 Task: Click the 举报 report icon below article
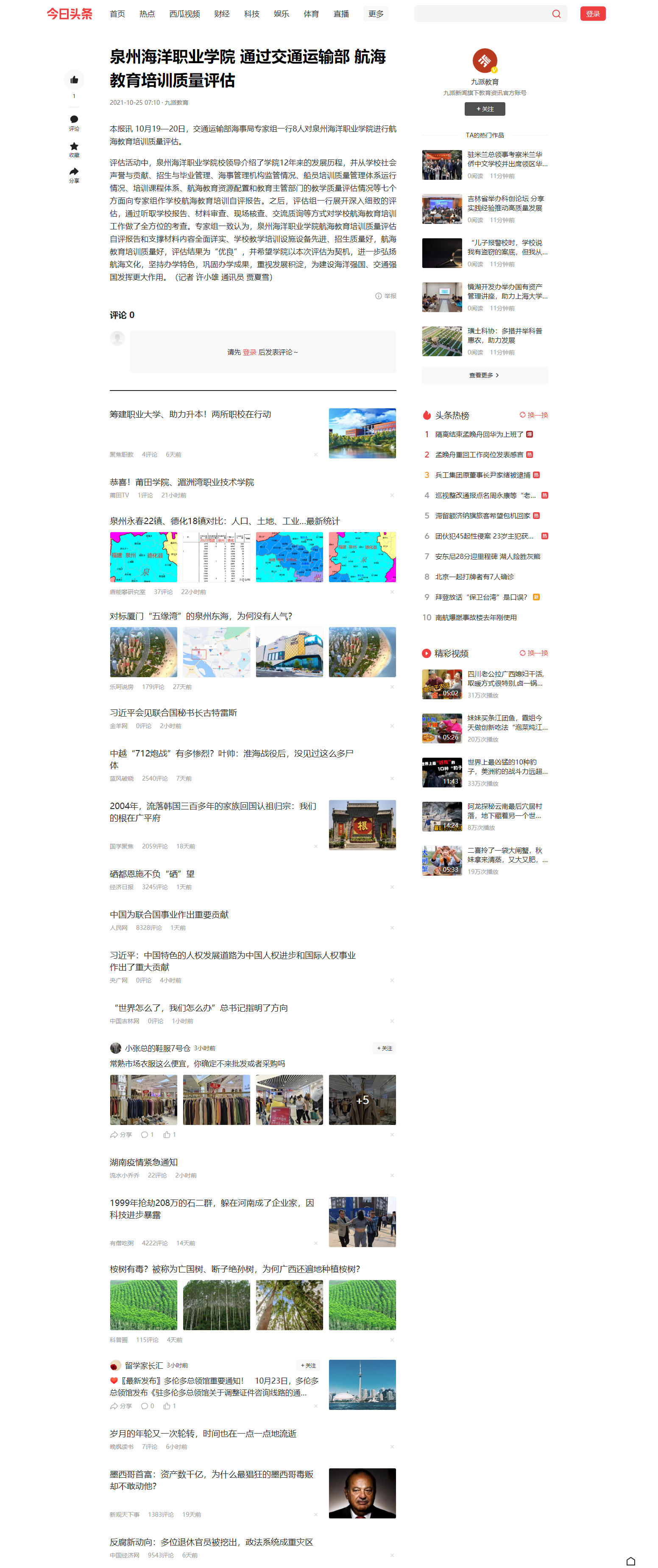pyautogui.click(x=379, y=296)
